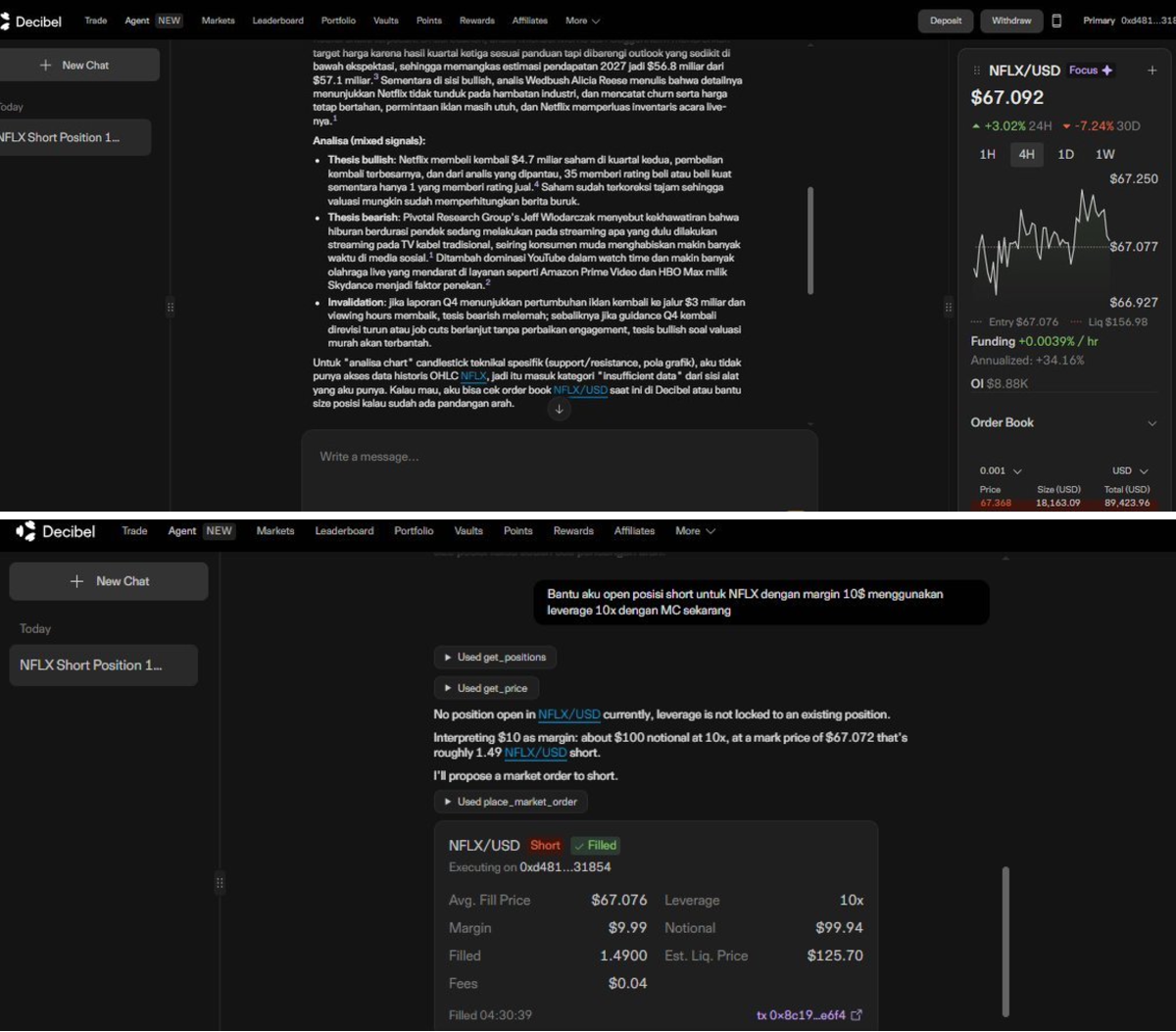Click the left sidebar resize handle in top screenshot

tap(171, 307)
